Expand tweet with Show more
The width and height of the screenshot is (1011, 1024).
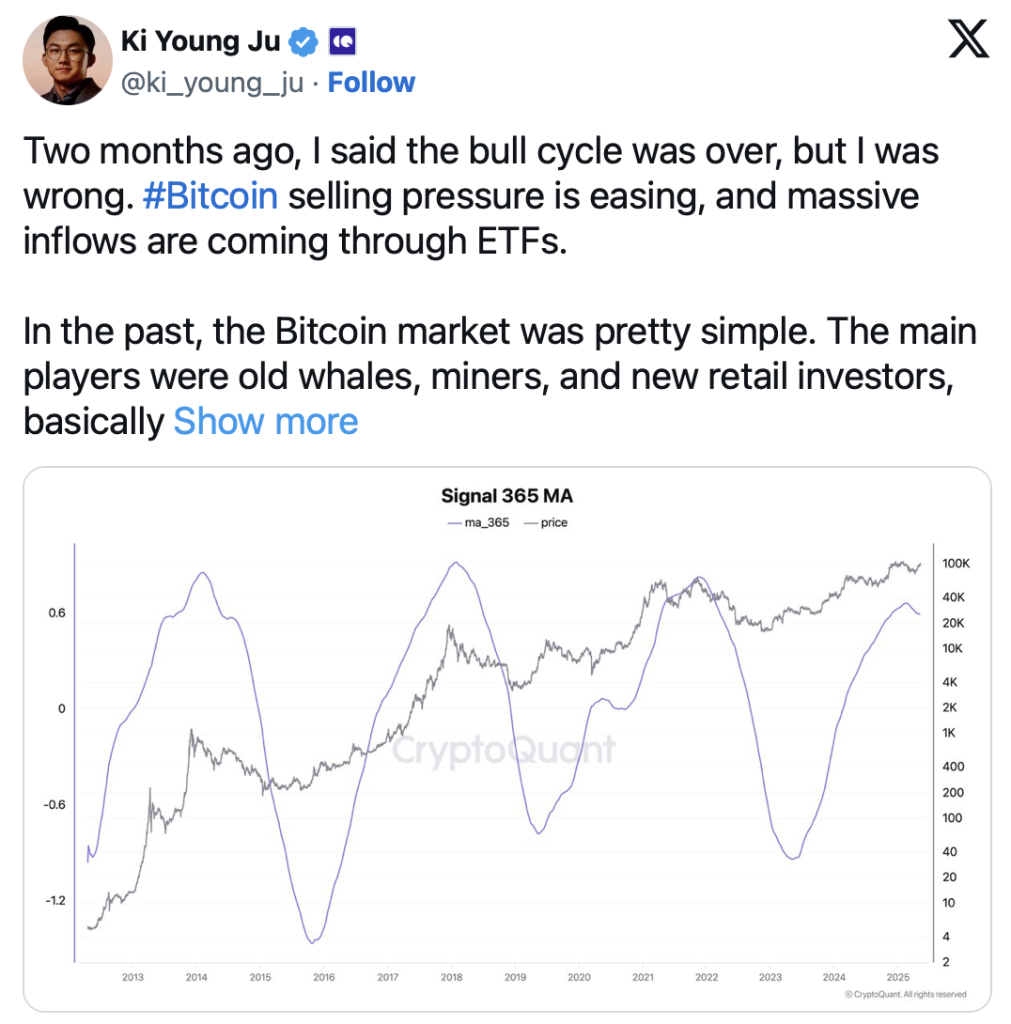point(266,421)
